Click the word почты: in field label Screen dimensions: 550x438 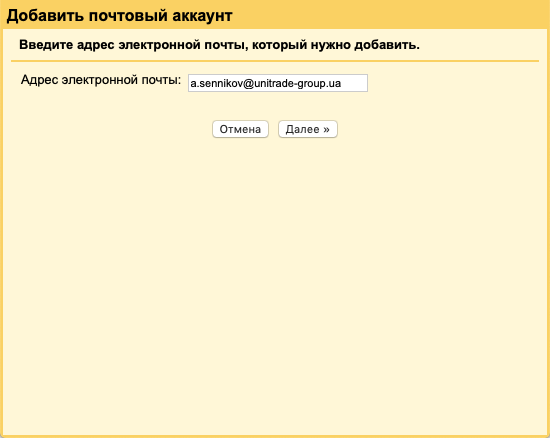[x=161, y=81]
